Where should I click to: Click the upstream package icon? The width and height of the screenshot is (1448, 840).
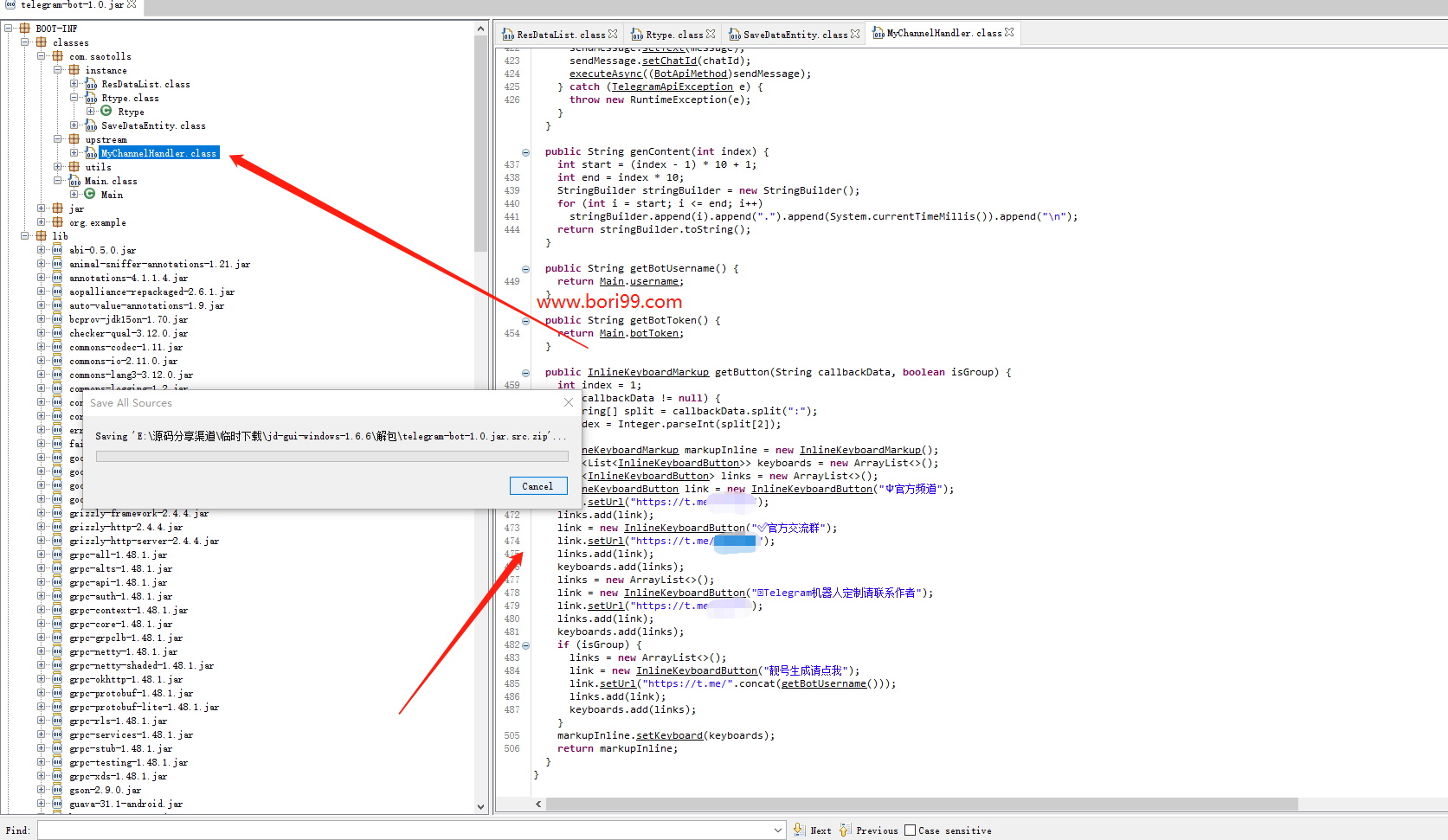click(74, 139)
